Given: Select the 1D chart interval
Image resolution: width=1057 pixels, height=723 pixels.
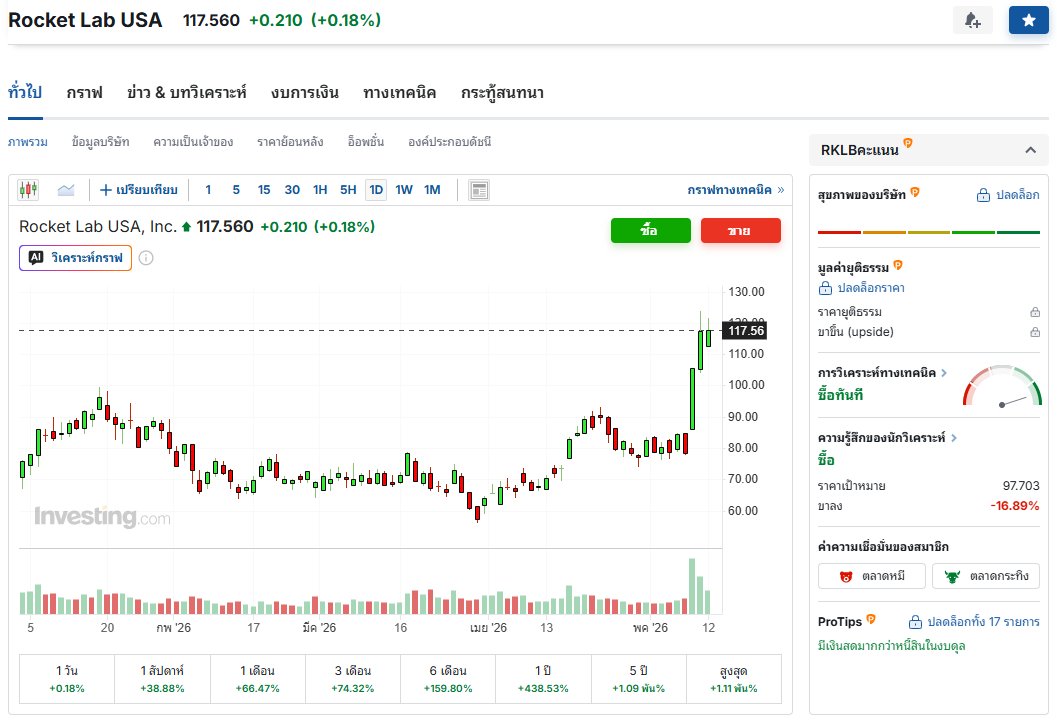Looking at the screenshot, I should click(376, 190).
